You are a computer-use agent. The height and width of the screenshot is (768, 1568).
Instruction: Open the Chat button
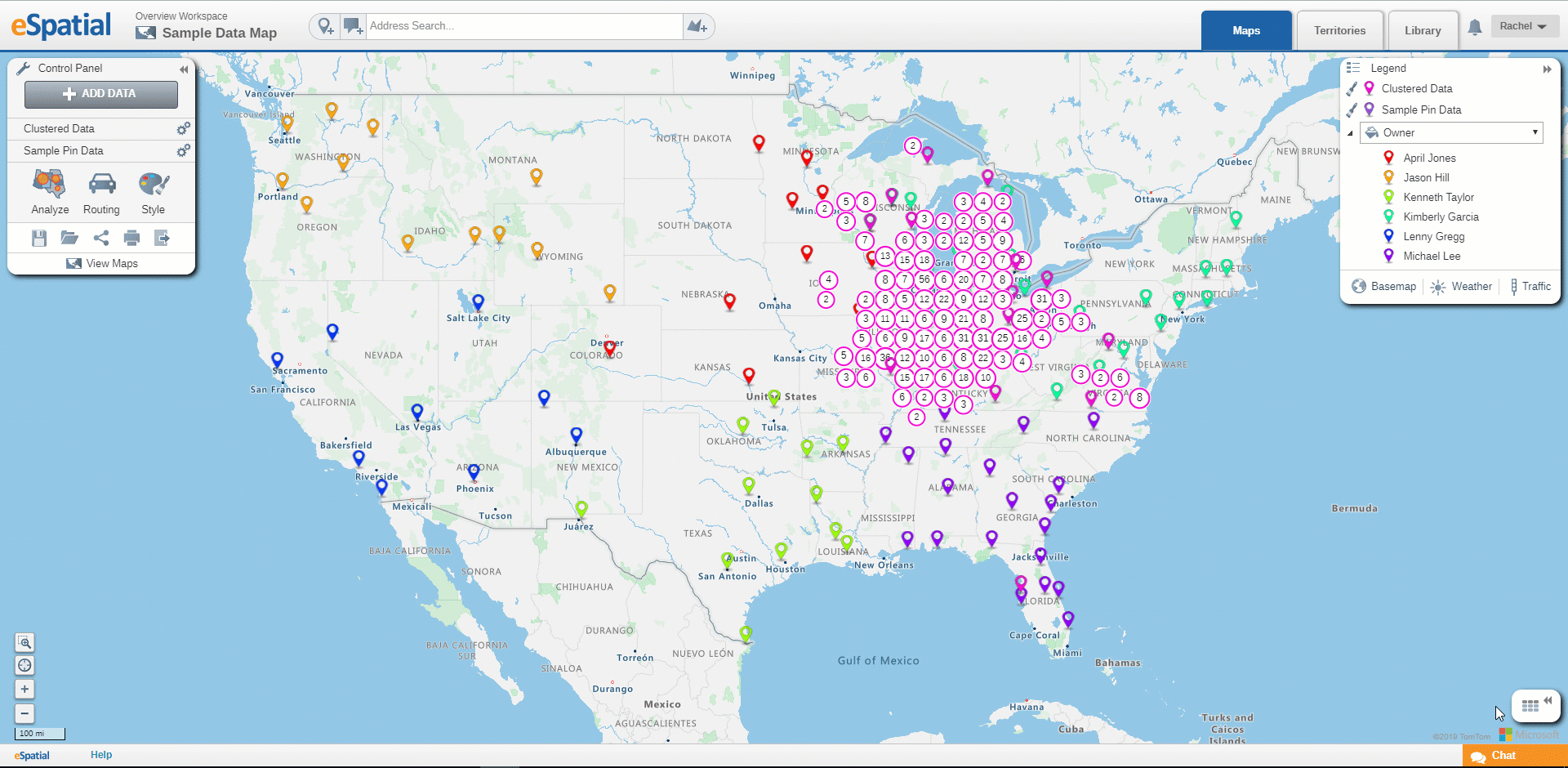[x=1514, y=756]
